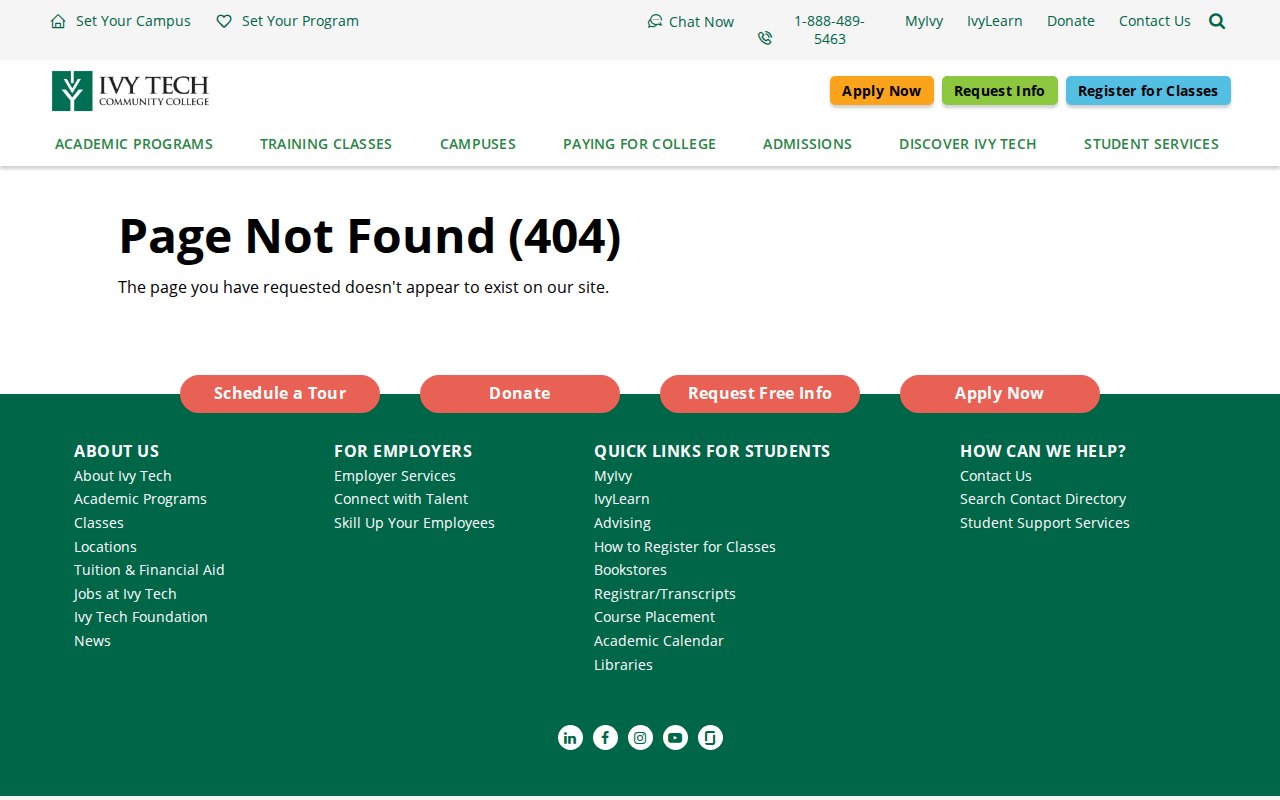Open the Admissions navigation item
This screenshot has width=1280, height=800.
[807, 144]
